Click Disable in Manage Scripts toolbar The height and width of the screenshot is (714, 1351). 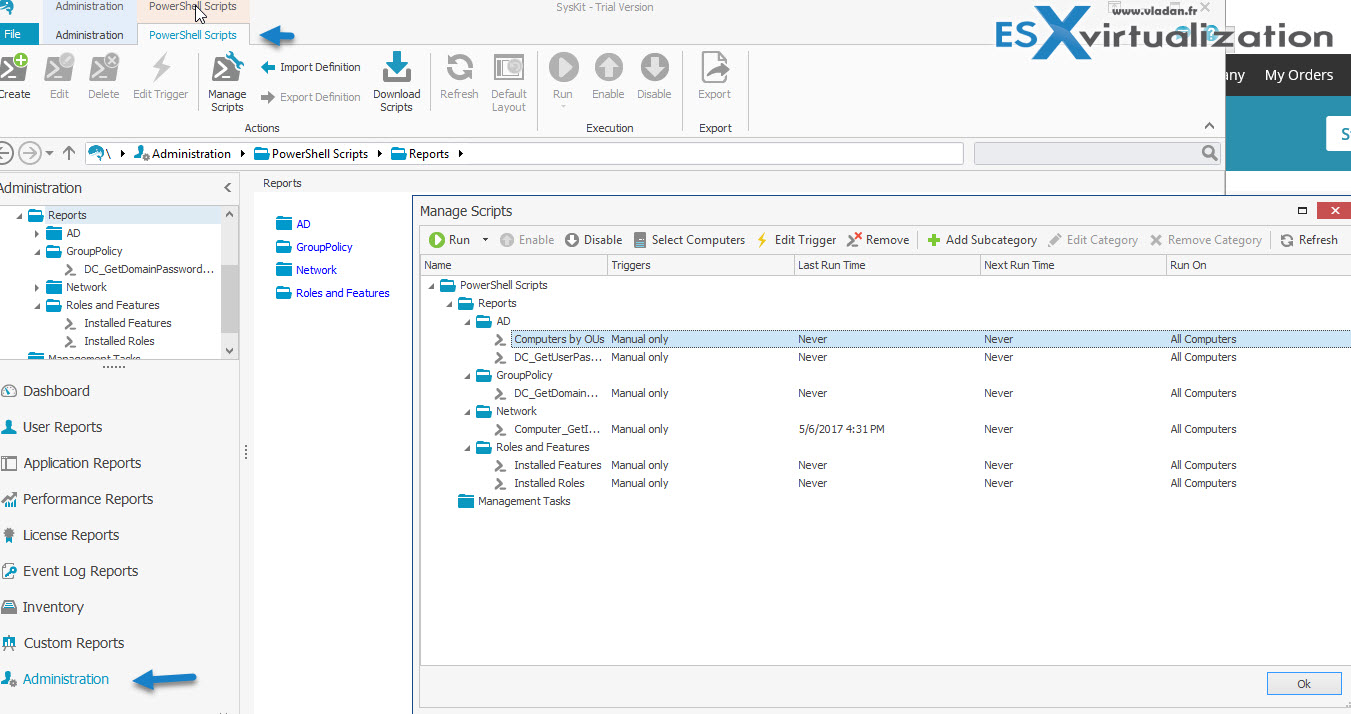[x=593, y=240]
